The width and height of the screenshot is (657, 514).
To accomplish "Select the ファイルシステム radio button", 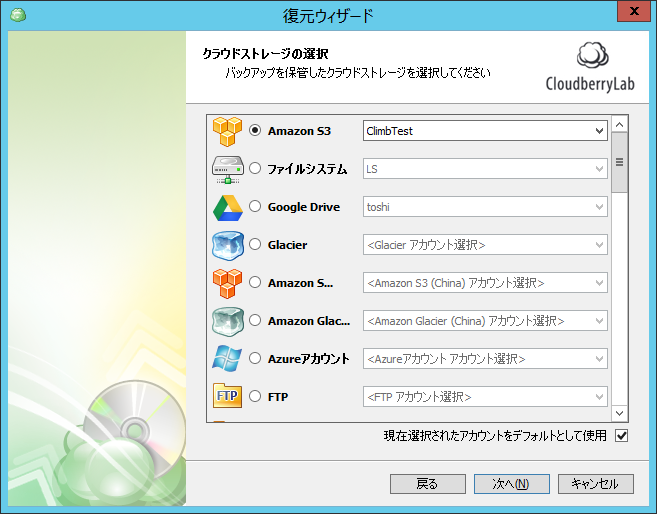I will (255, 168).
